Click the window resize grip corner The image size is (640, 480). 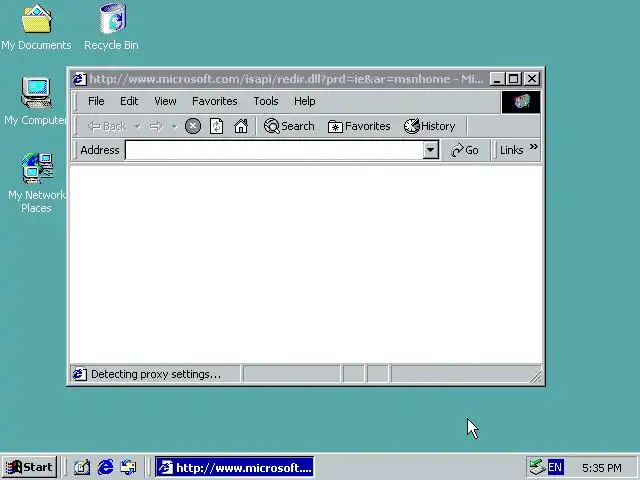click(x=536, y=377)
